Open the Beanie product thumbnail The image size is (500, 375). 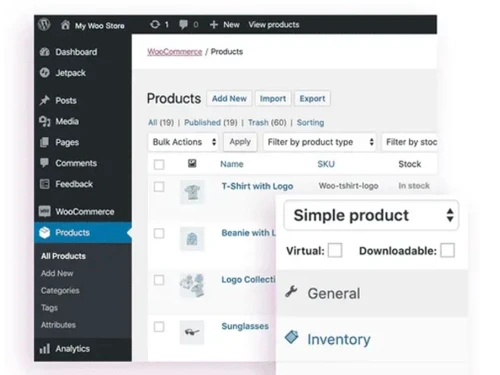(x=192, y=239)
